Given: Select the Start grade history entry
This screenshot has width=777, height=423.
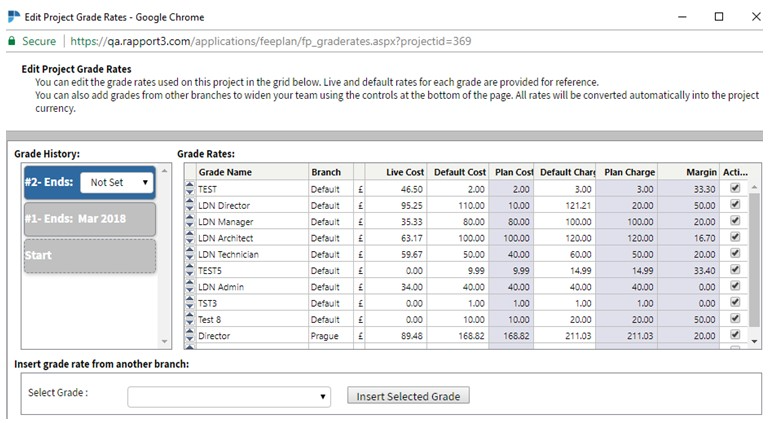Looking at the screenshot, I should point(90,256).
